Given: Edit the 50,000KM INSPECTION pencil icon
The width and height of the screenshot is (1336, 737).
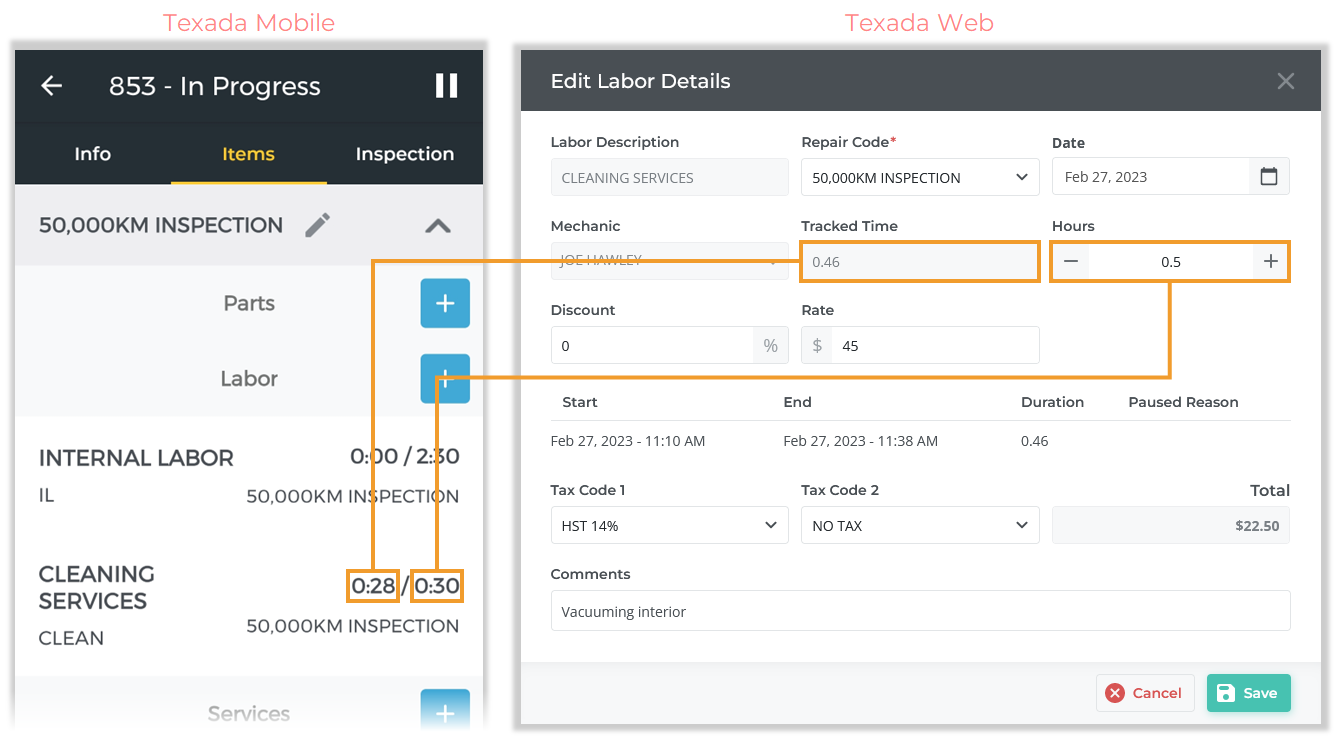Looking at the screenshot, I should 317,225.
